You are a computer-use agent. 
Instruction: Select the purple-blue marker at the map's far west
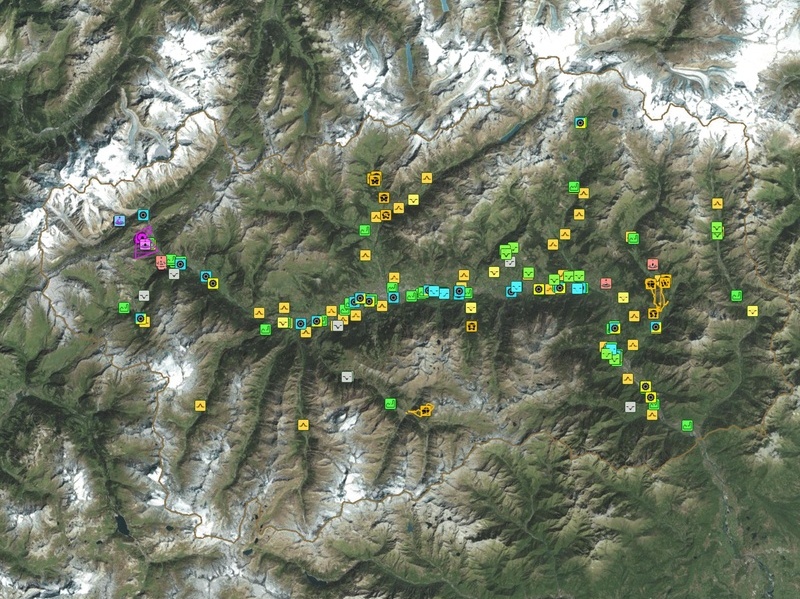[x=119, y=221]
